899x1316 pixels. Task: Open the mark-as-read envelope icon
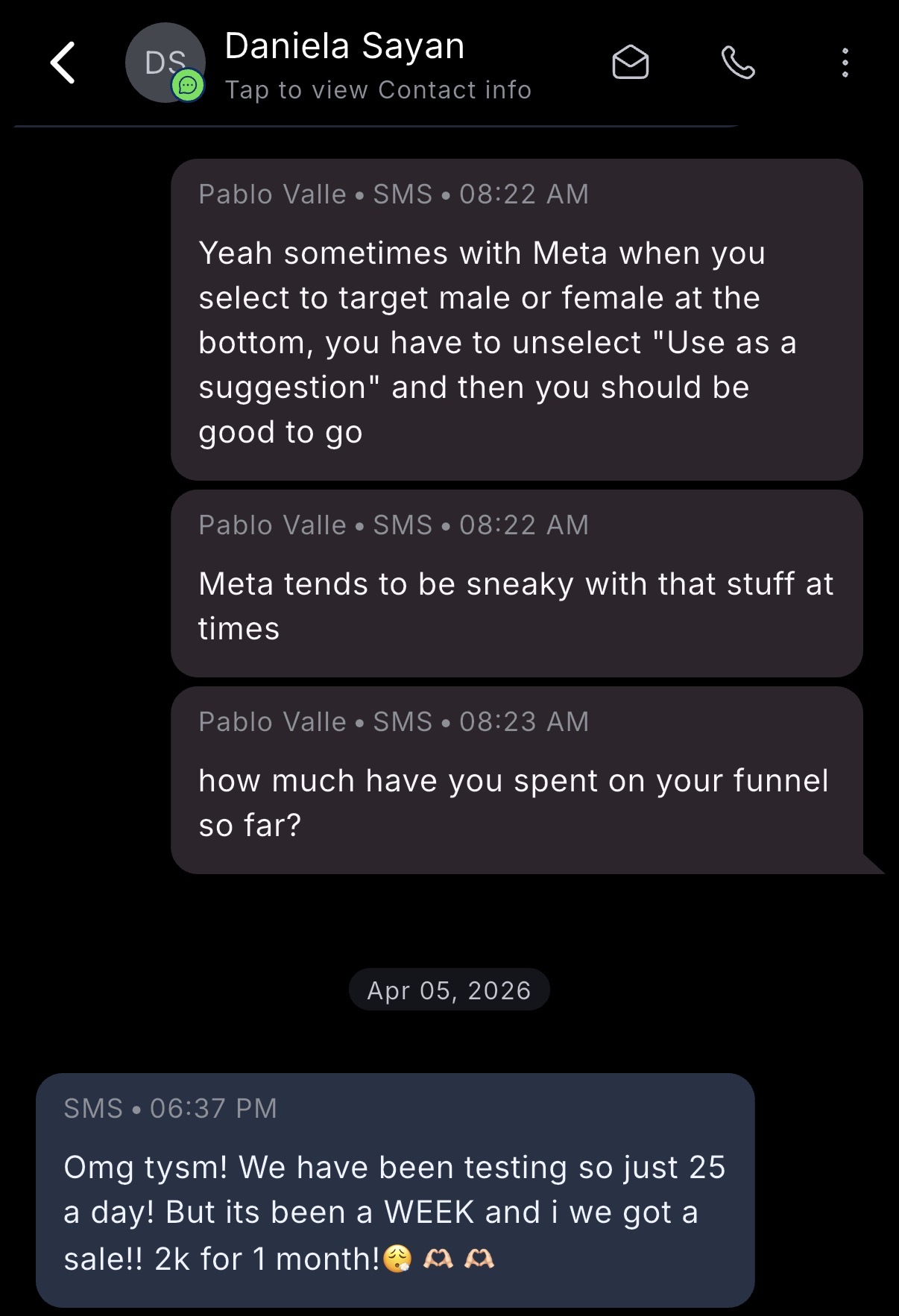630,63
